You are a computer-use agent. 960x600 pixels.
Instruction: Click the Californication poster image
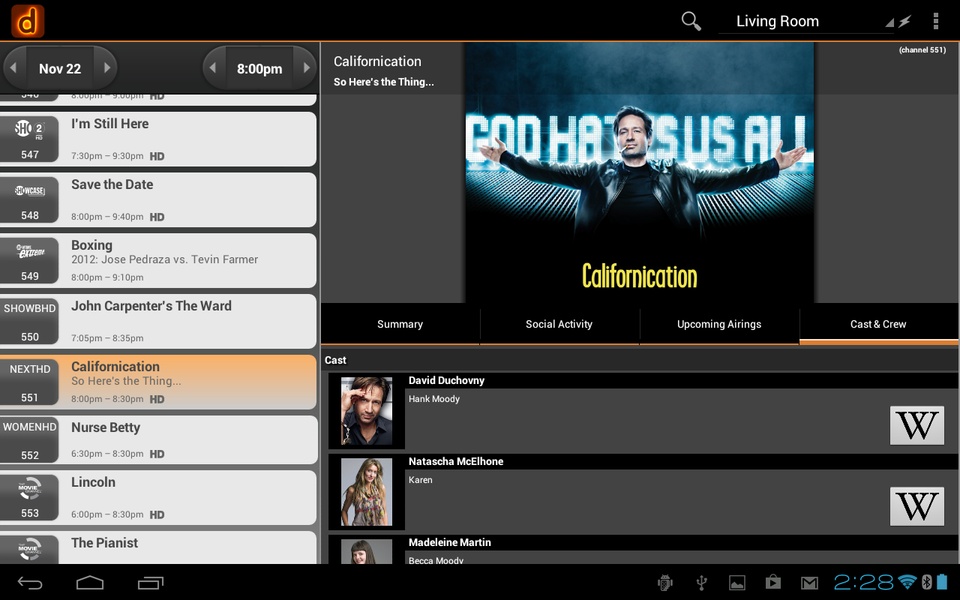pos(639,173)
